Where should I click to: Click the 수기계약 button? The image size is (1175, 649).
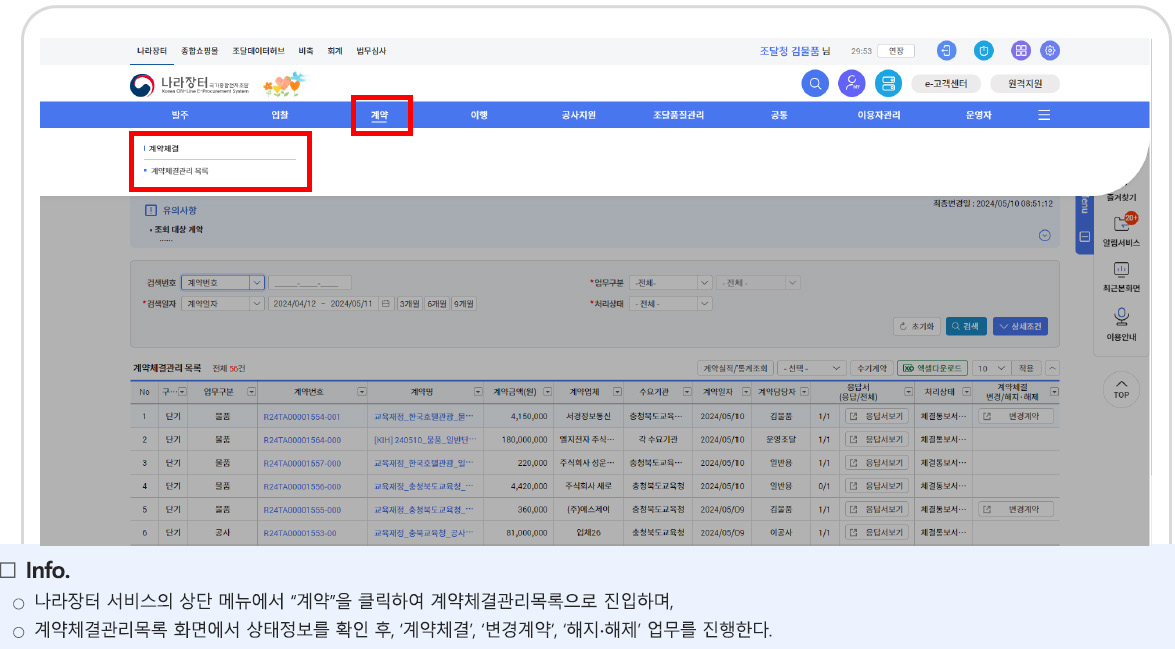[872, 368]
